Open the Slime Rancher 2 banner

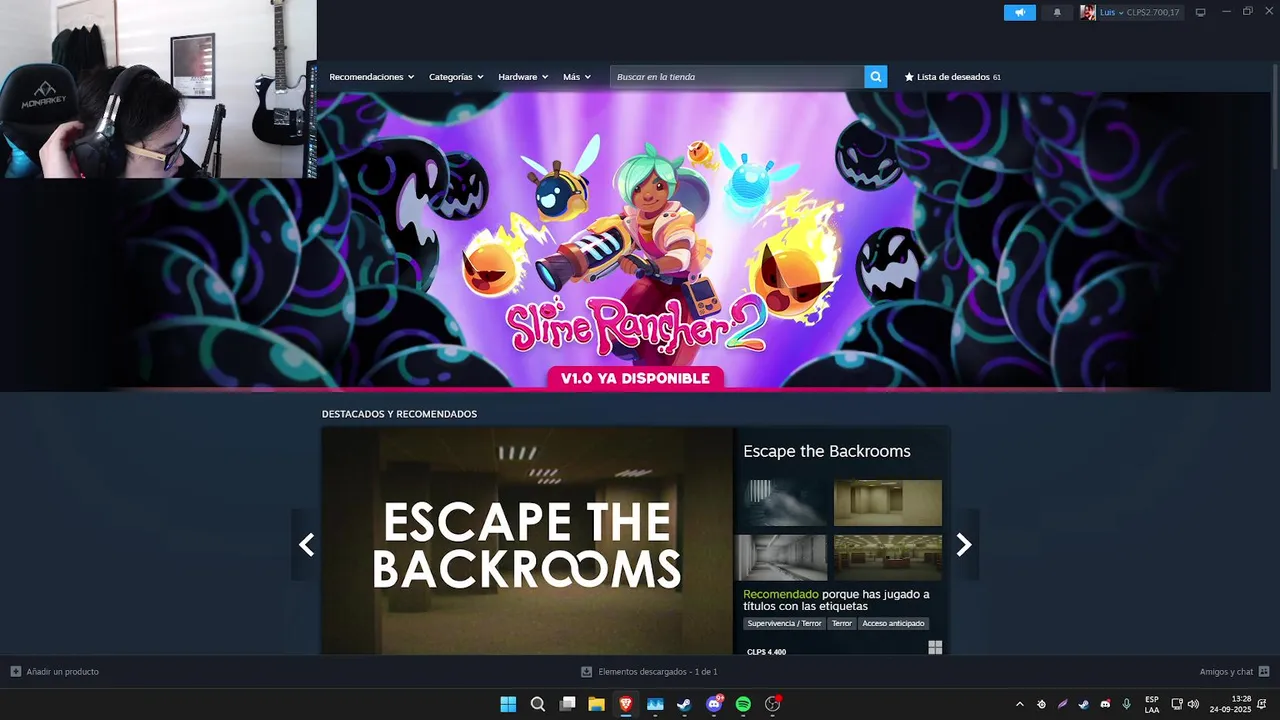pos(636,240)
